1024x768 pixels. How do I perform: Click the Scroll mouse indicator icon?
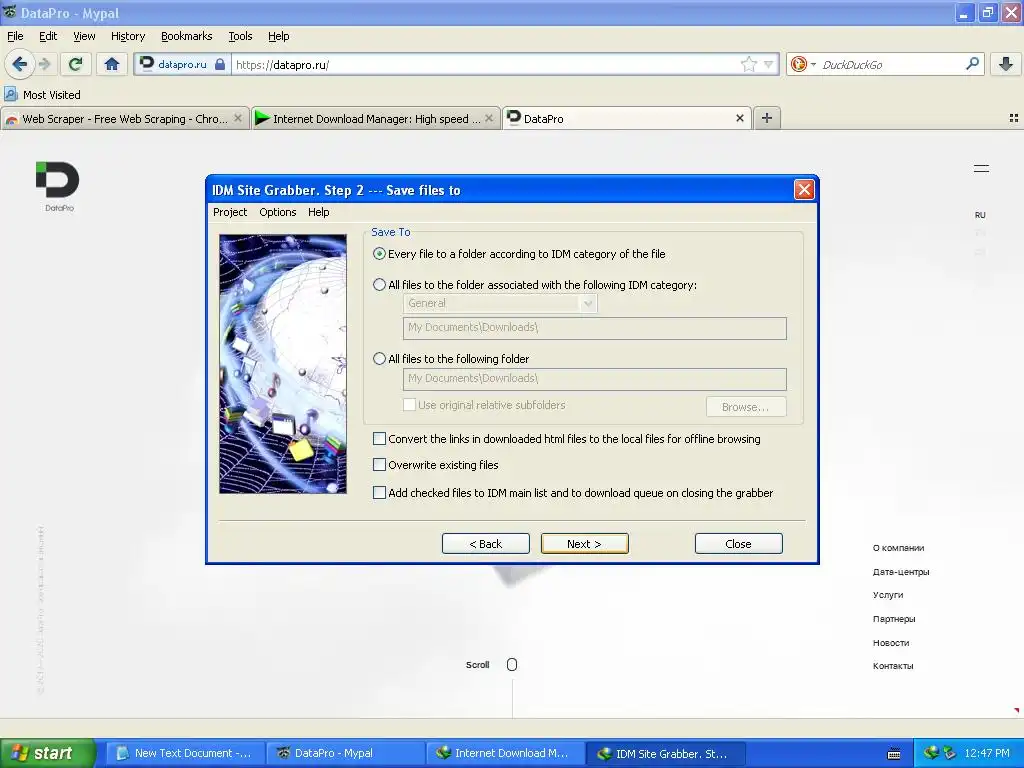[x=512, y=664]
